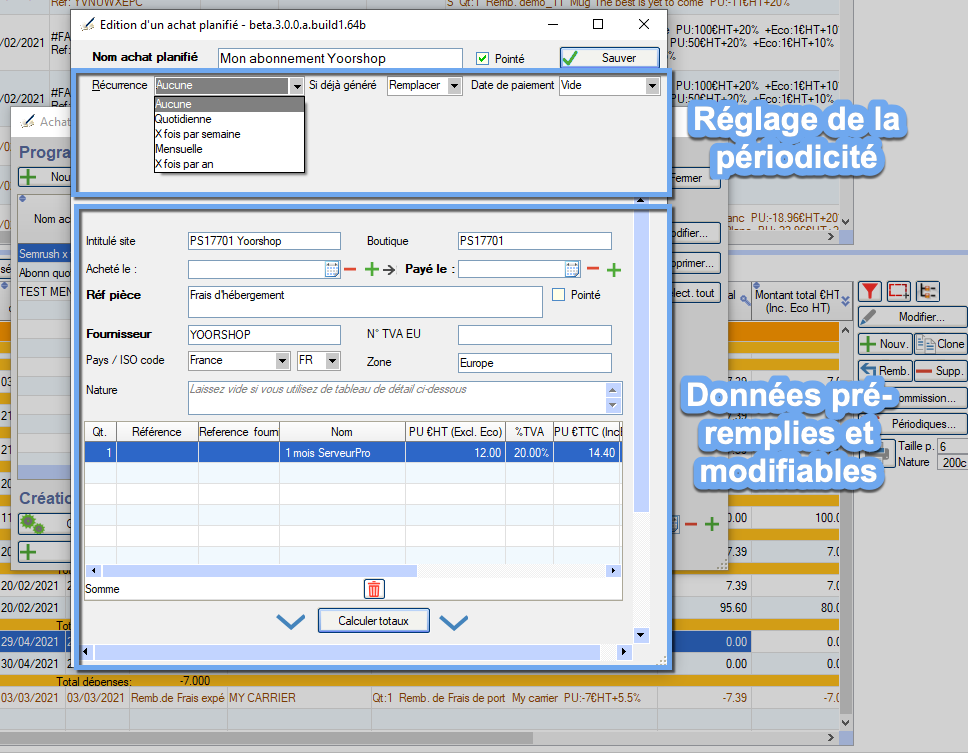This screenshot has width=968, height=753.
Task: Click Modifier... button in right panel
Action: (912, 317)
